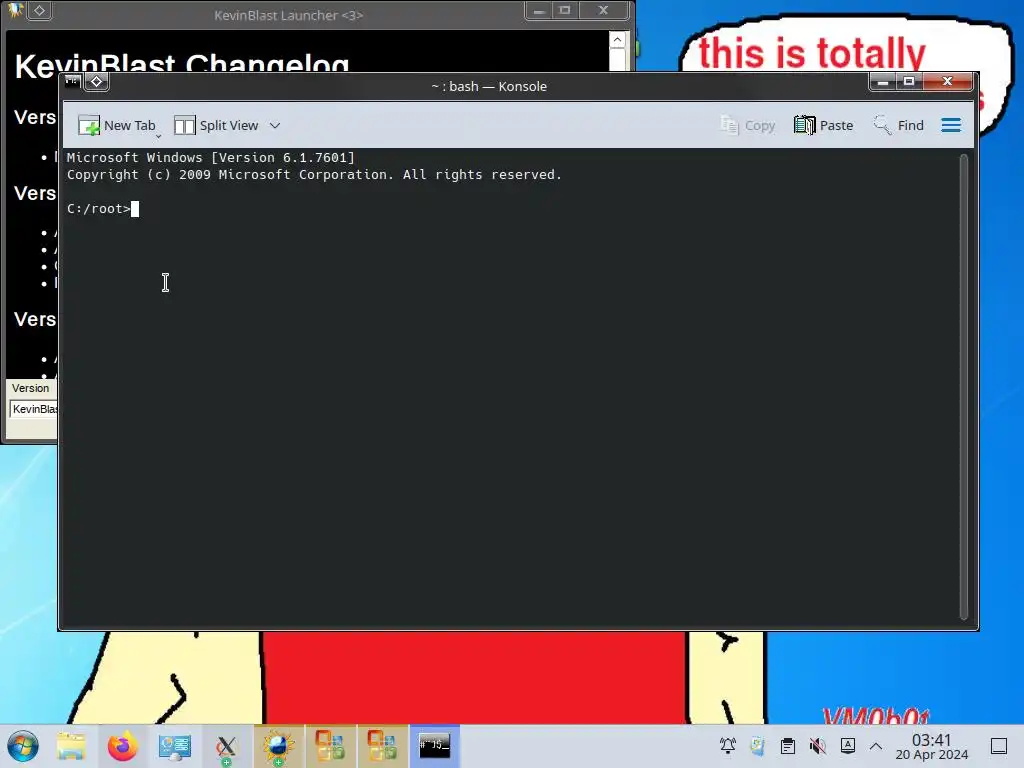
Task: Click first orange squares taskbar icon
Action: (330, 746)
